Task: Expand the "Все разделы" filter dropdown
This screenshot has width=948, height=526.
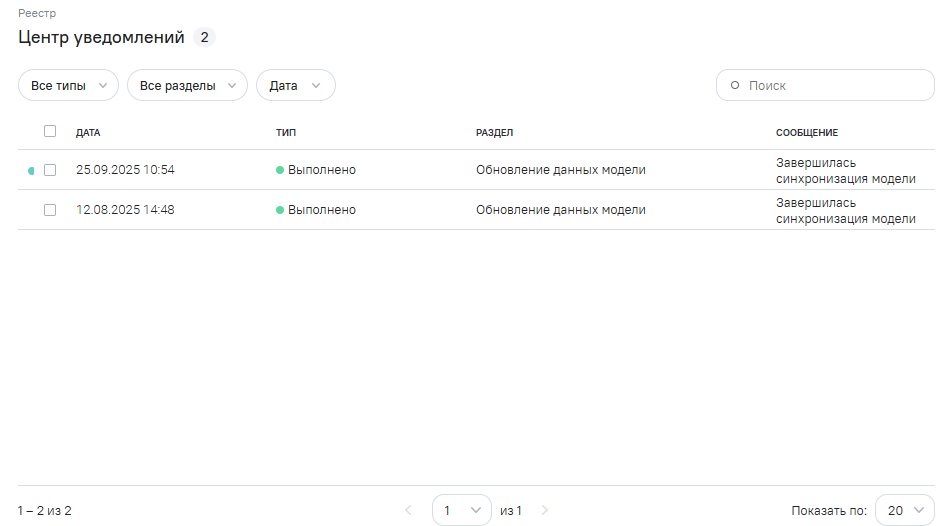Action: pos(187,86)
